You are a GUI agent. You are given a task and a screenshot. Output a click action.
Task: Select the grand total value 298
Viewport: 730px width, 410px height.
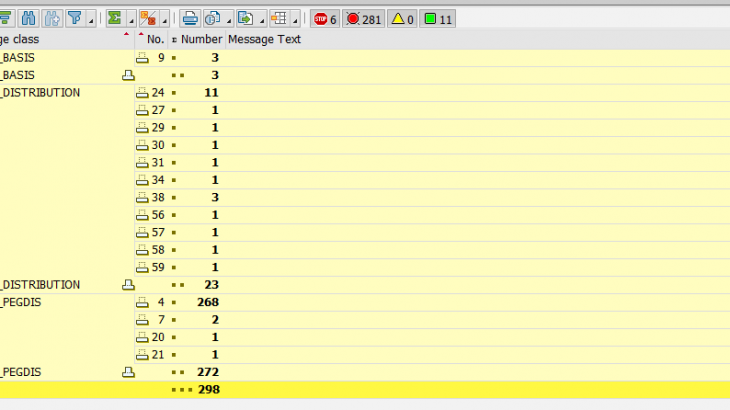pos(209,390)
